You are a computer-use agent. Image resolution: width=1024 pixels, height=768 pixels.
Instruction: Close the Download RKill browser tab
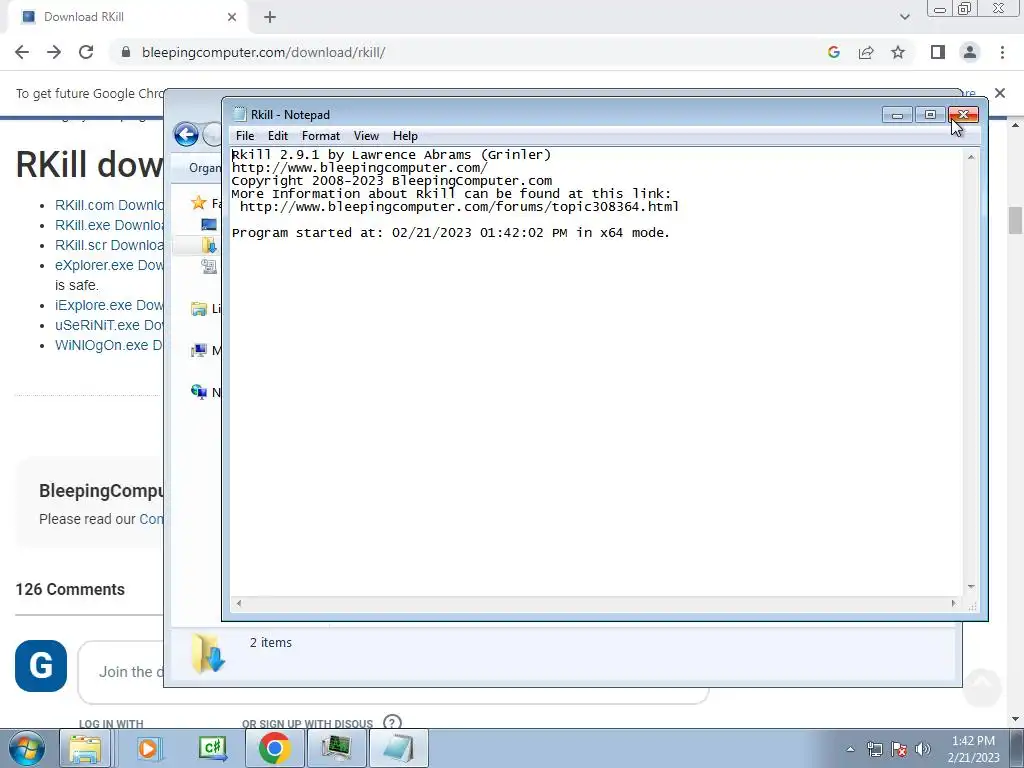coord(232,17)
